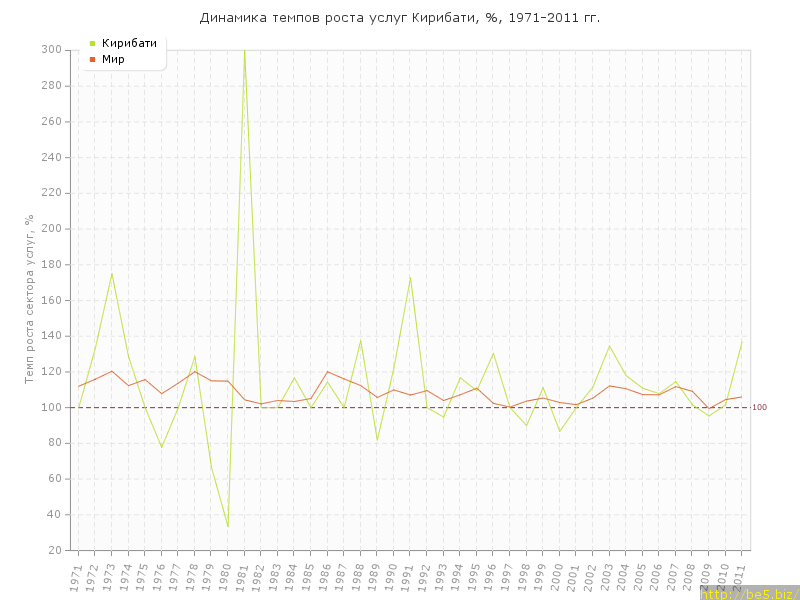Select the 1971 year label on x-axis
This screenshot has width=800, height=600.
[76, 576]
